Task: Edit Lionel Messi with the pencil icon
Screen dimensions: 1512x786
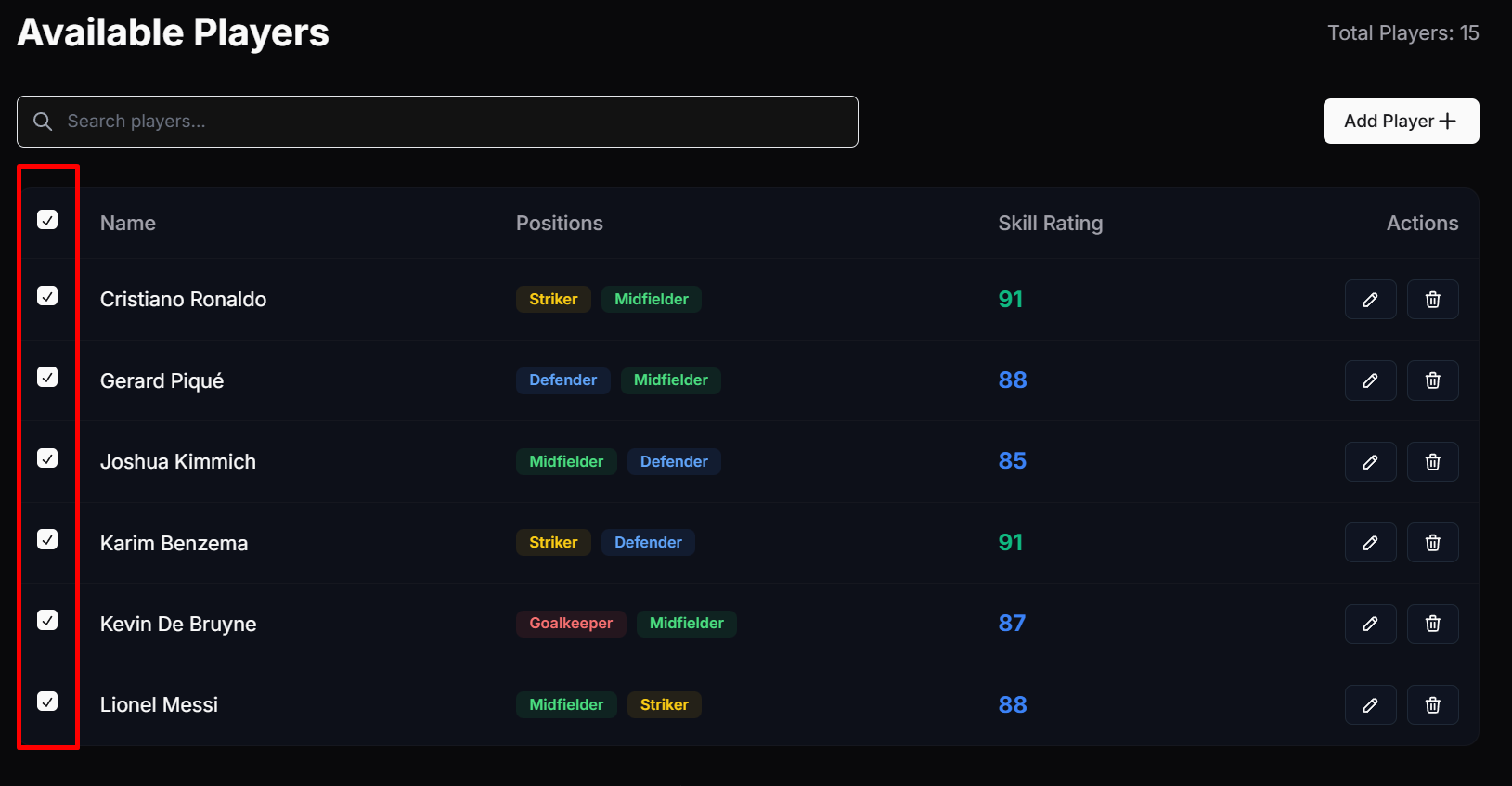Action: pyautogui.click(x=1370, y=705)
